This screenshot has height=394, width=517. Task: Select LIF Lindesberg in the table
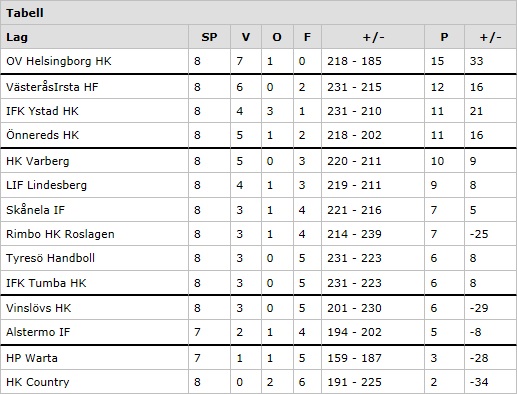click(46, 185)
